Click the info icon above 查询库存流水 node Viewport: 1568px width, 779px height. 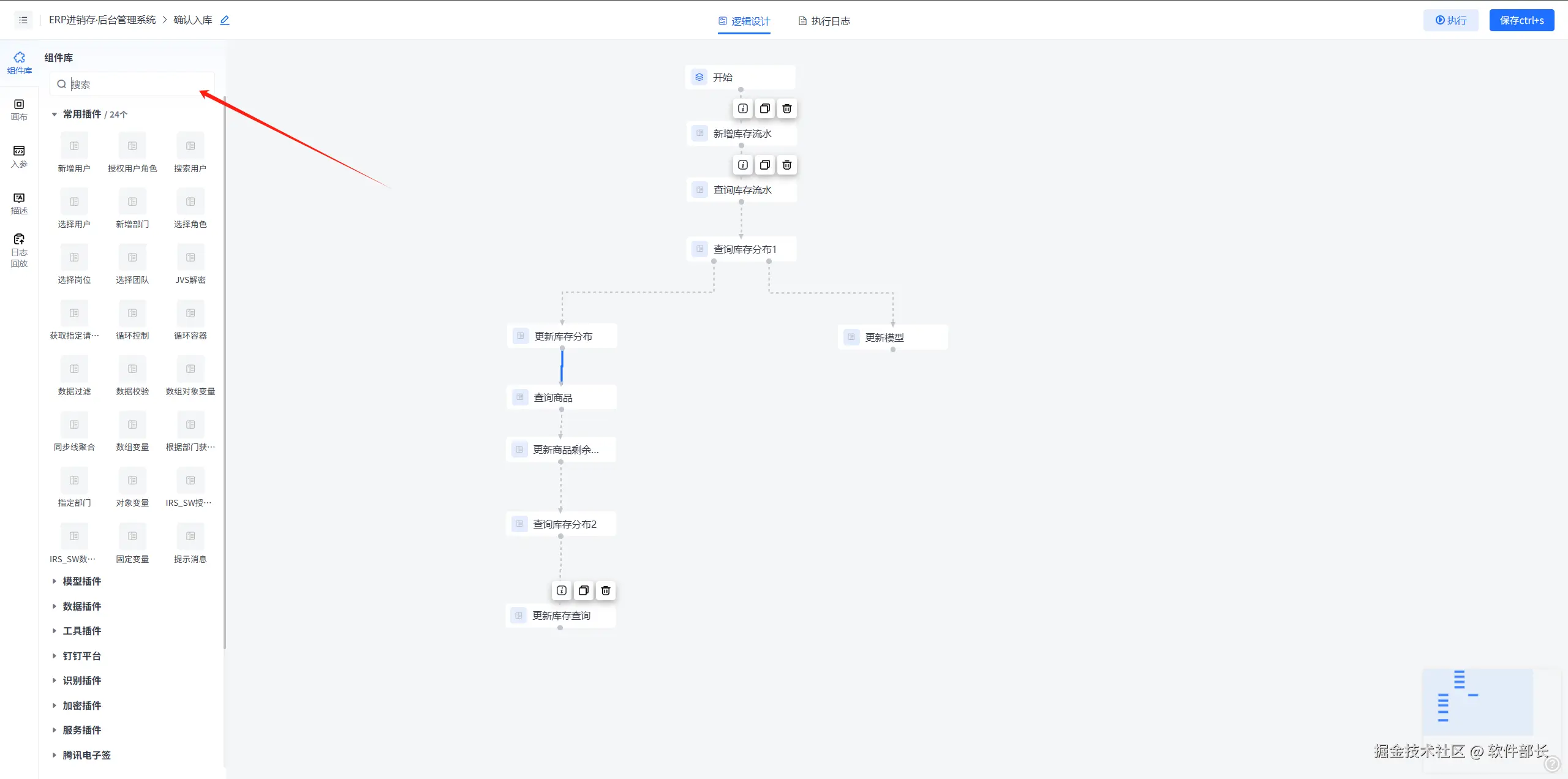742,165
